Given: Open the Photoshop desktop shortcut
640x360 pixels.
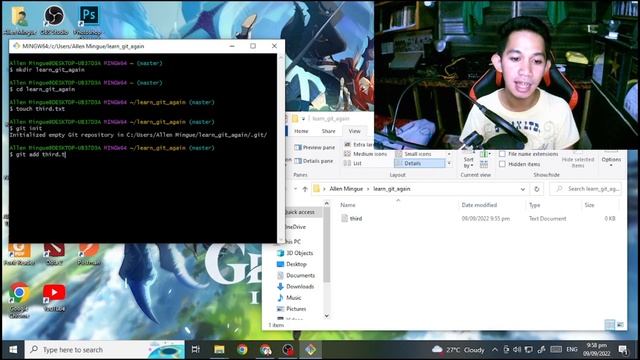Looking at the screenshot, I should (x=88, y=20).
